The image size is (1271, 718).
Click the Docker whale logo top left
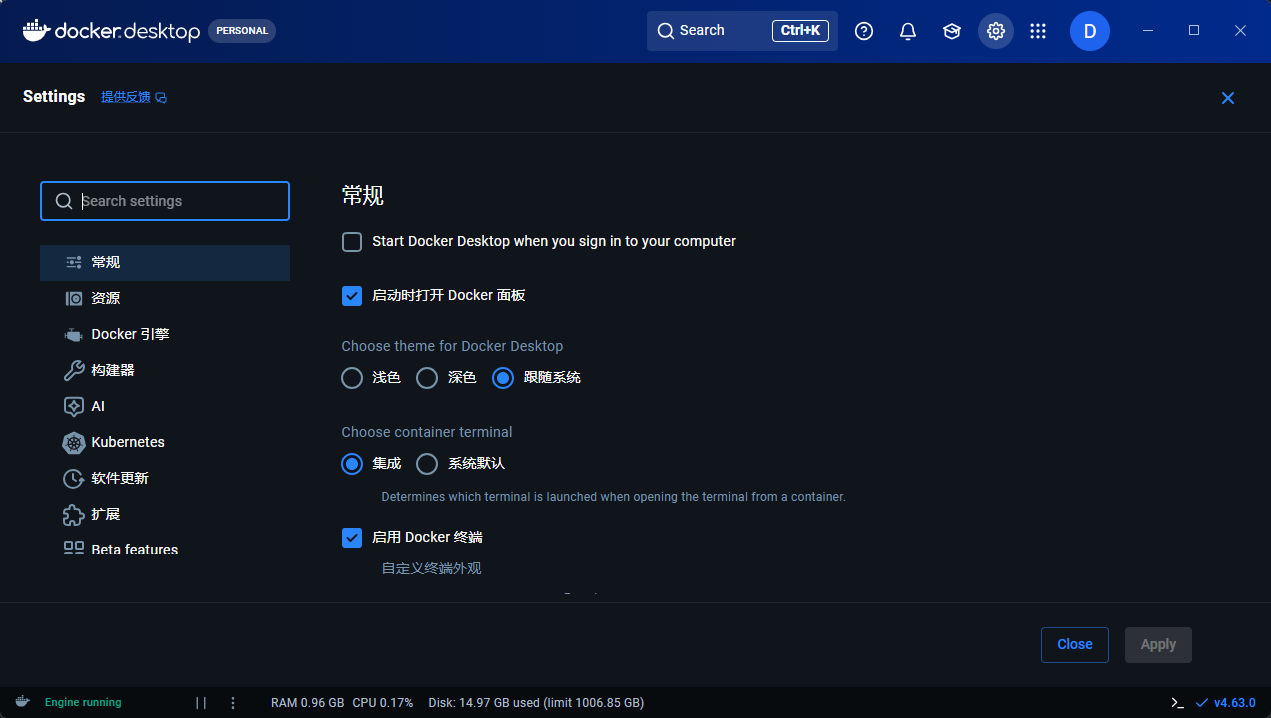[36, 31]
